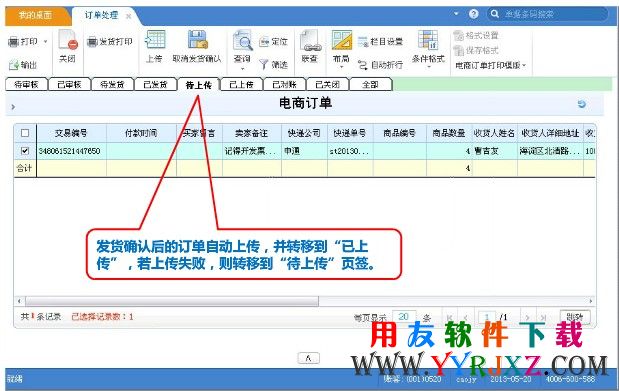Click the 快递公司 column header

[304, 133]
